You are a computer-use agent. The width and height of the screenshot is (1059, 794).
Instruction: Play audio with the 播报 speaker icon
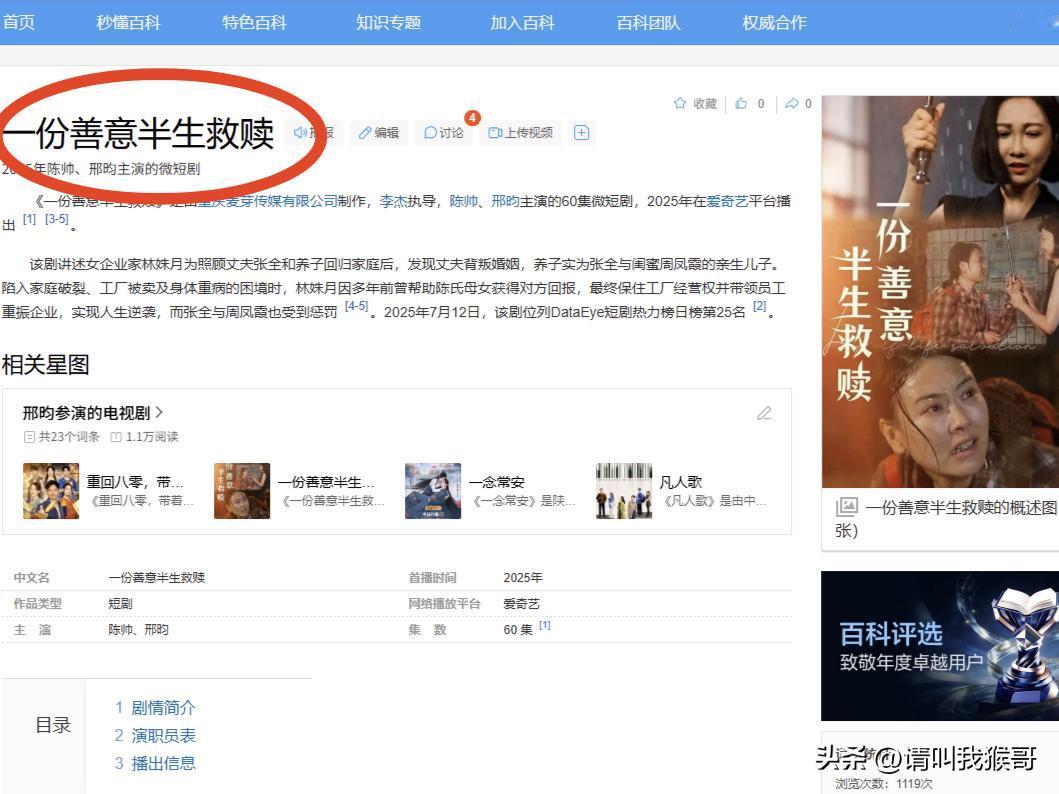click(x=302, y=132)
